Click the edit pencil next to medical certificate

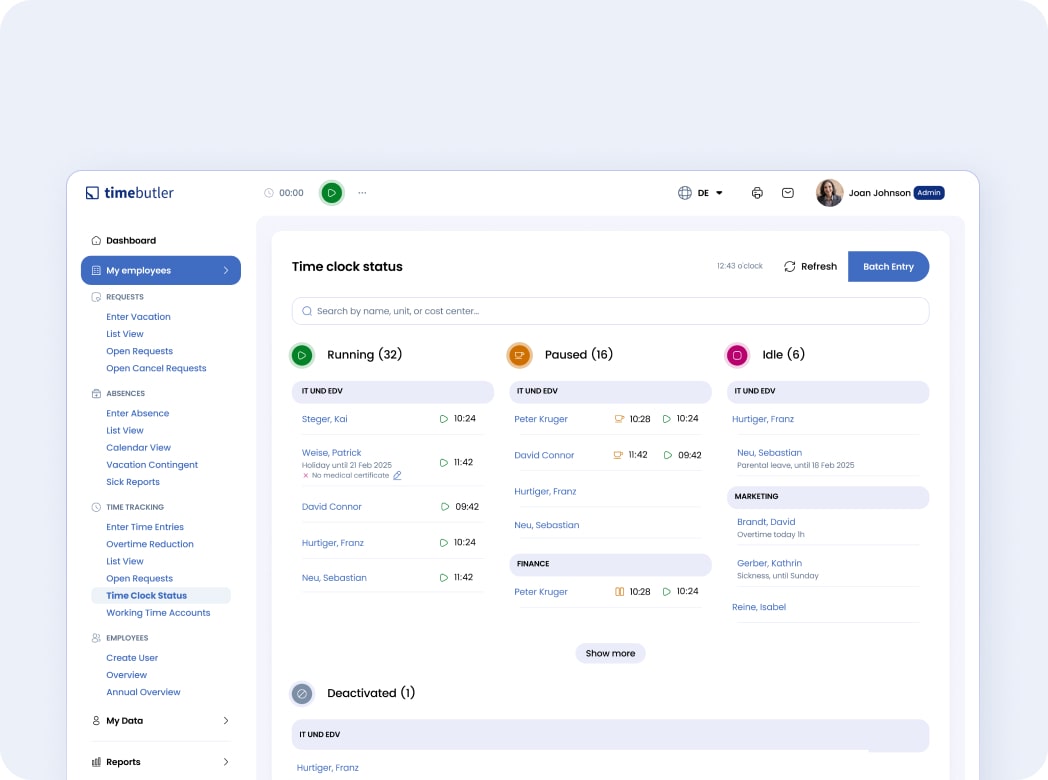pyautogui.click(x=397, y=476)
